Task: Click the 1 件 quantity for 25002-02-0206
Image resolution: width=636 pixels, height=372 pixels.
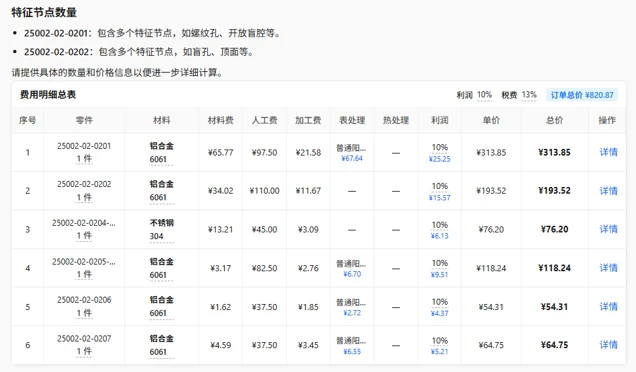Action: (84, 313)
